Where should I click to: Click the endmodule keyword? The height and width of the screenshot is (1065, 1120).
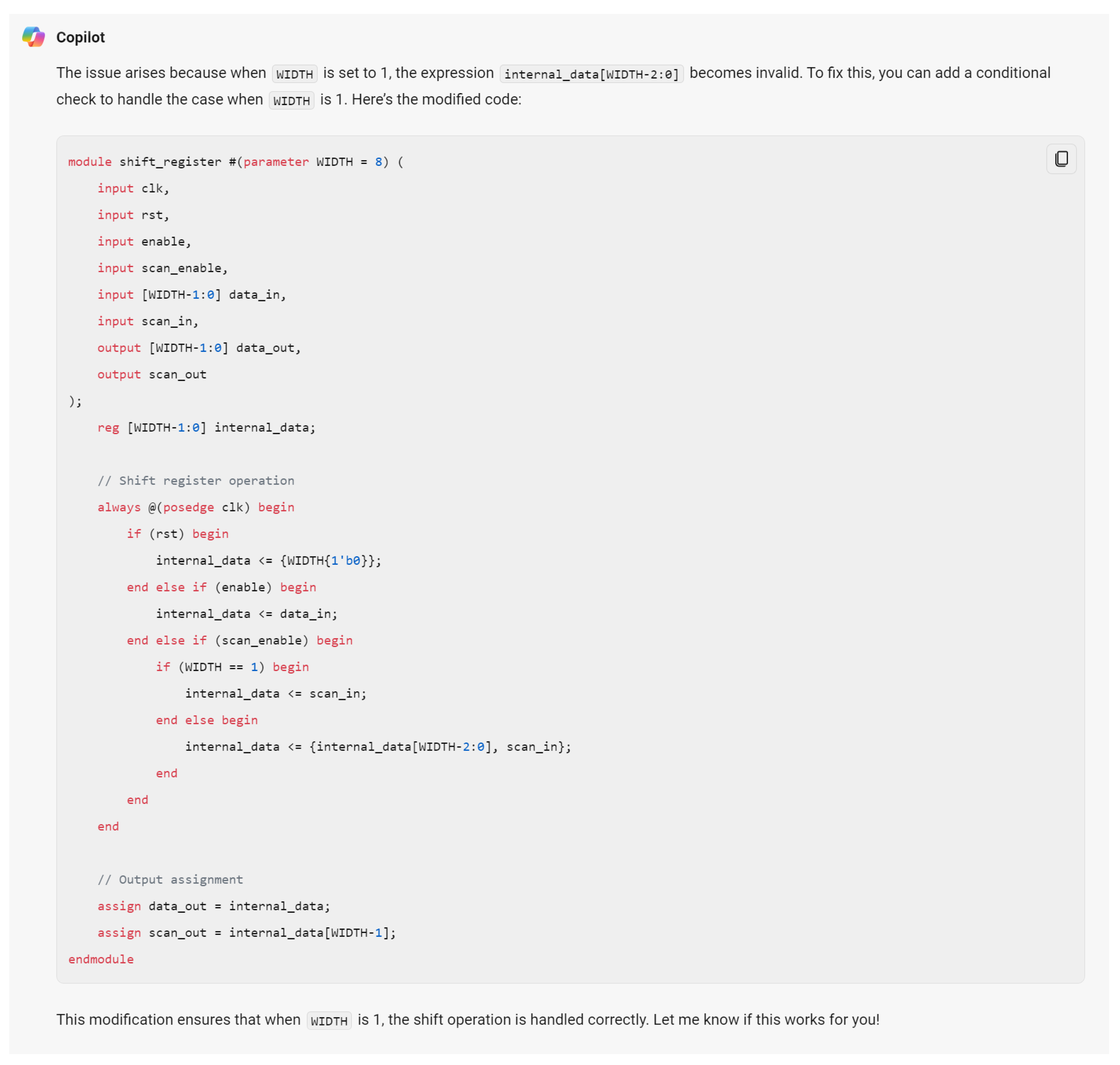(101, 959)
